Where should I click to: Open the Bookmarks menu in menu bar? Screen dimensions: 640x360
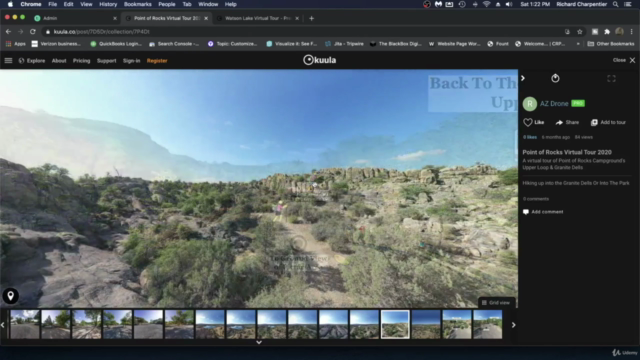pyautogui.click(x=138, y=4)
